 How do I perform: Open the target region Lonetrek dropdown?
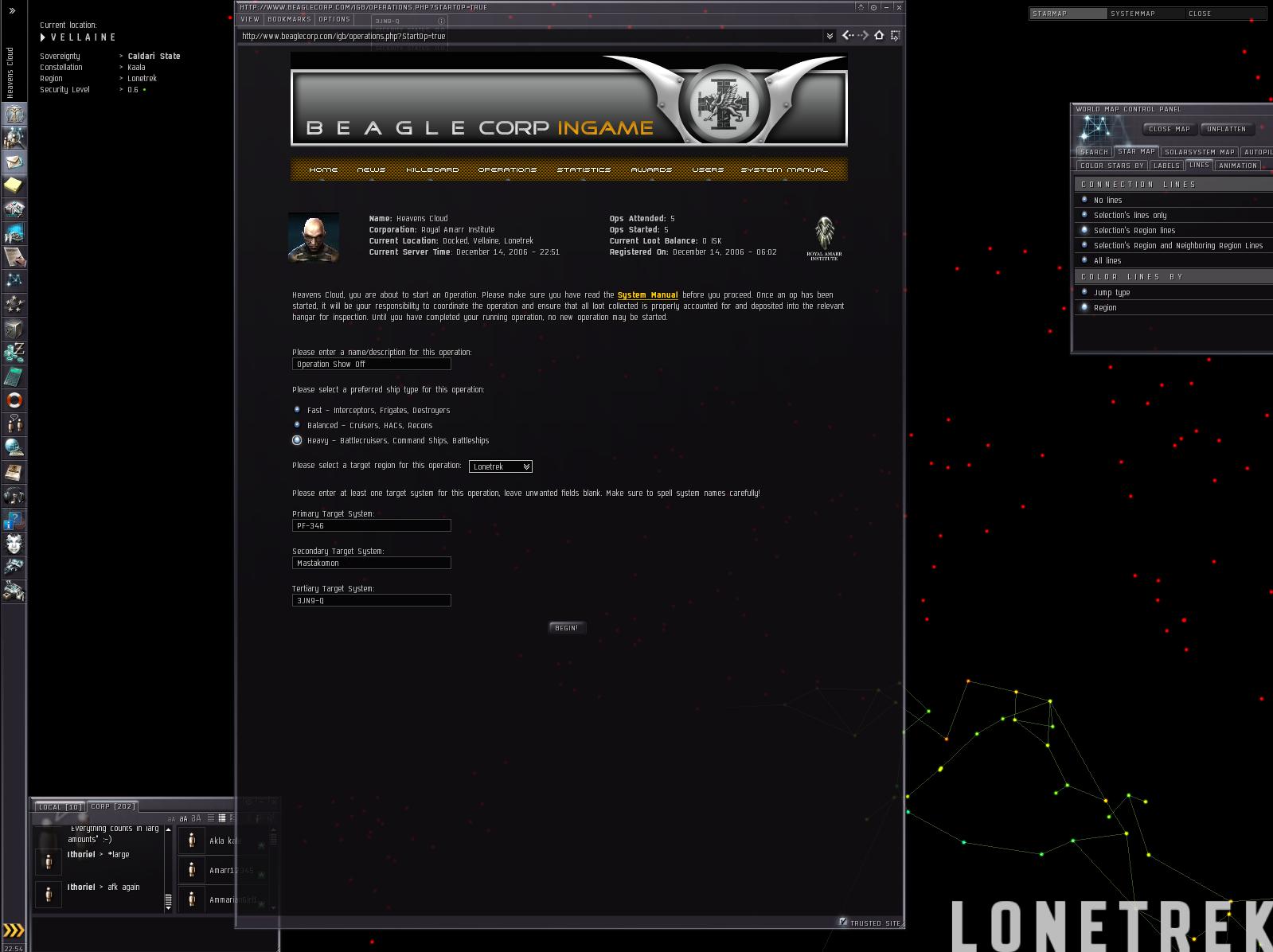click(501, 466)
